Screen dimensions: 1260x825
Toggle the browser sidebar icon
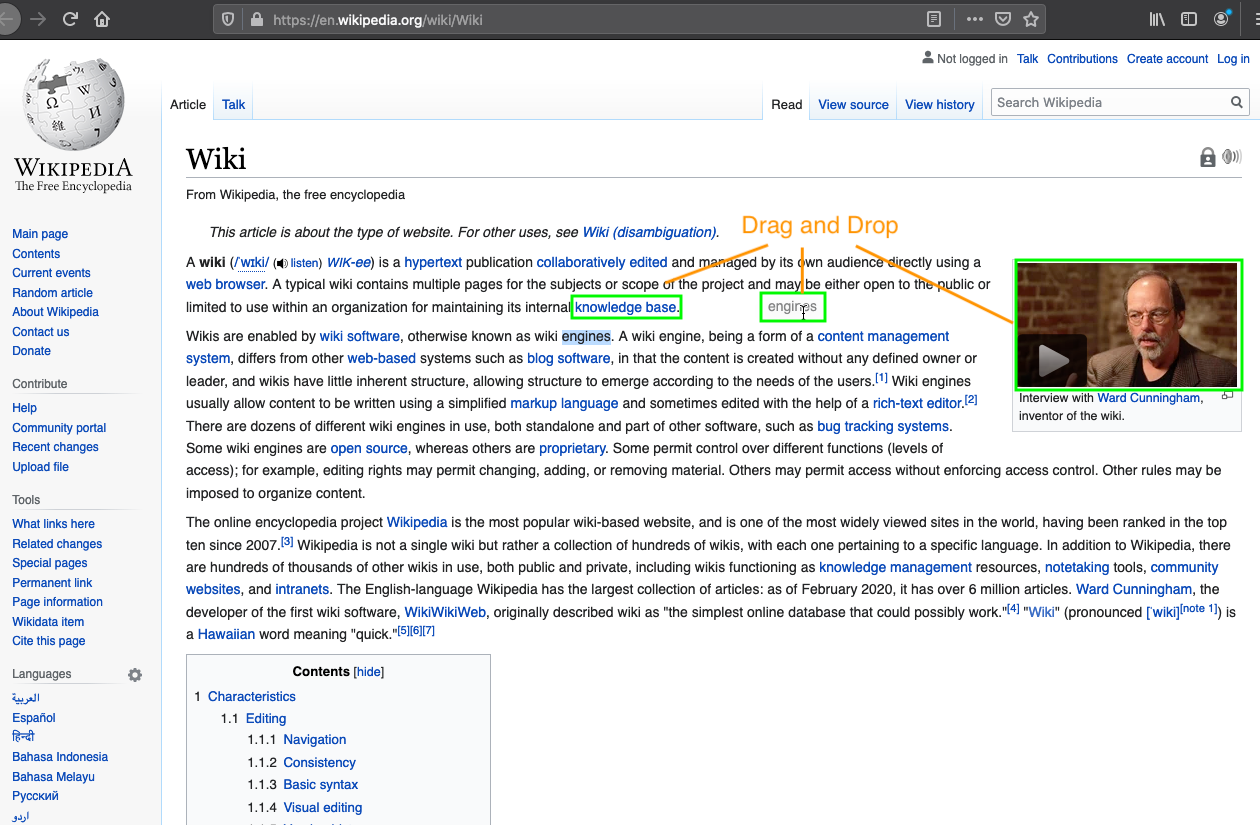[1189, 19]
